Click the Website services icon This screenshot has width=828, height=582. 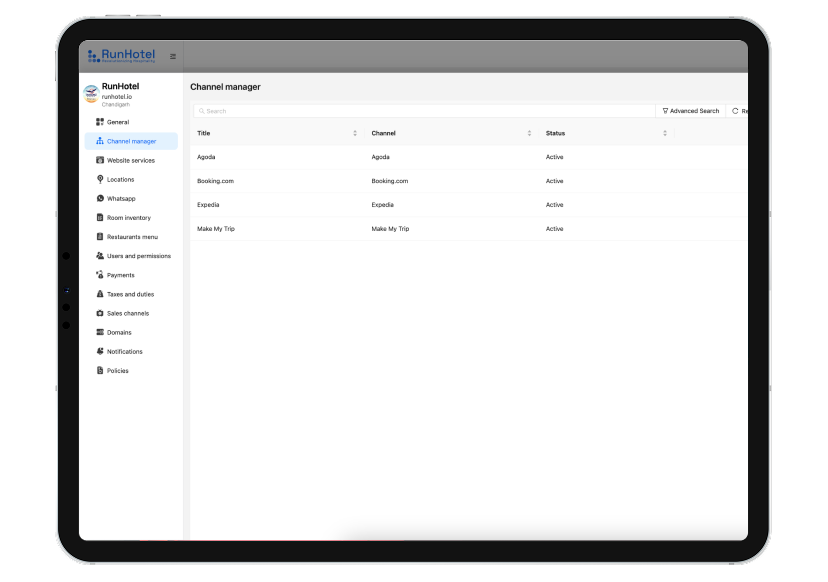[x=100, y=160]
